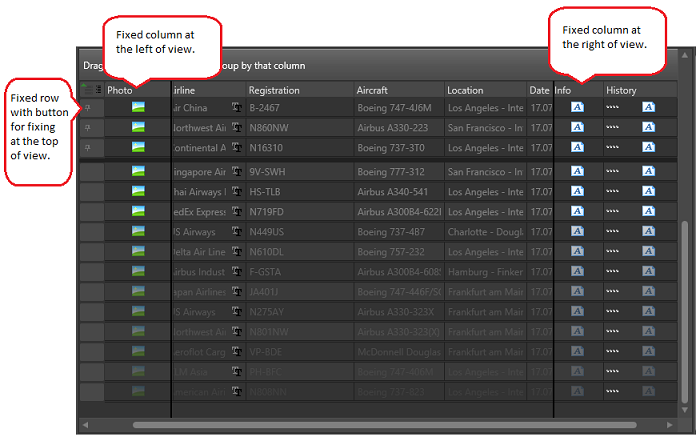The height and width of the screenshot is (437, 700).
Task: Click the font icon in the HS-TLB row
Action: coord(237,191)
